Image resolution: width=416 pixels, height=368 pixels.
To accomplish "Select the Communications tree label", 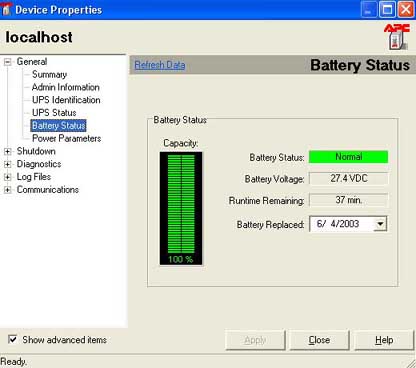I will tap(48, 190).
